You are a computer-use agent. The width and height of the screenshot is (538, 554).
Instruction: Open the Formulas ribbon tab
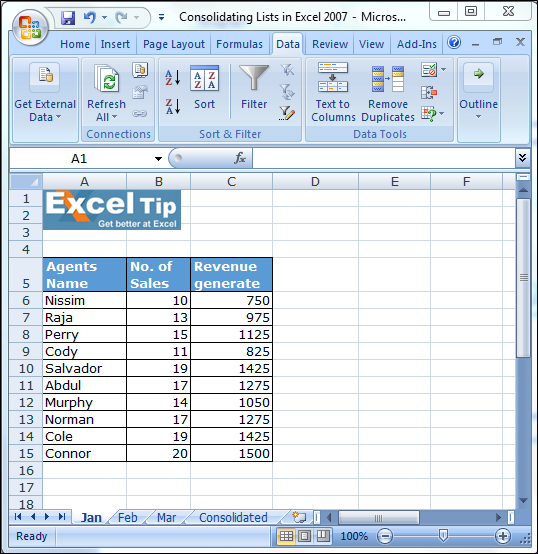[x=239, y=44]
